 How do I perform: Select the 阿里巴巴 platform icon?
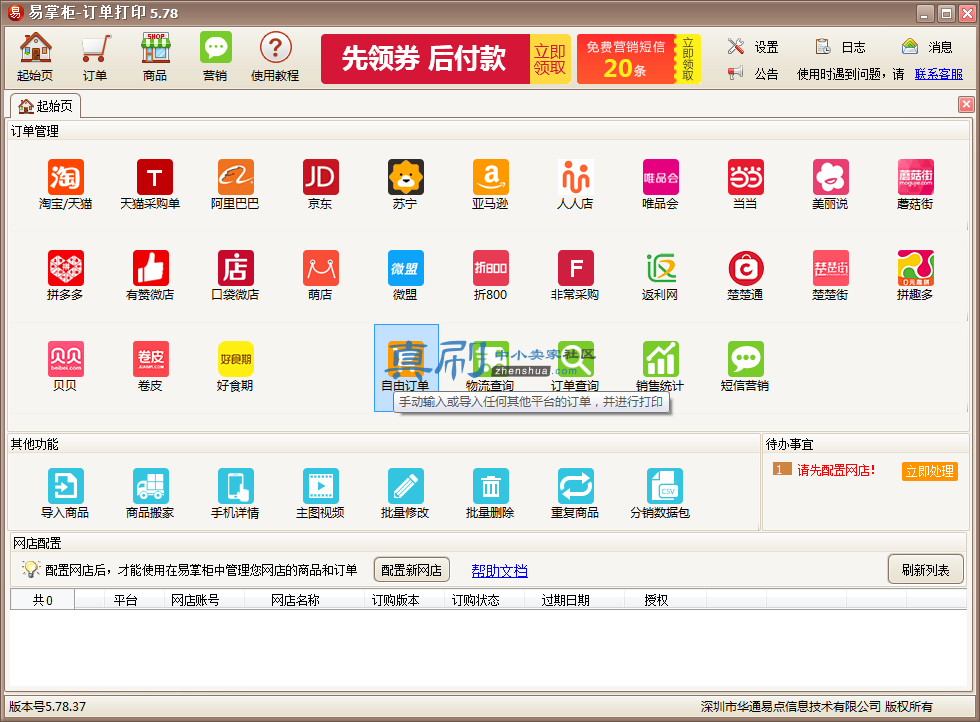point(235,184)
